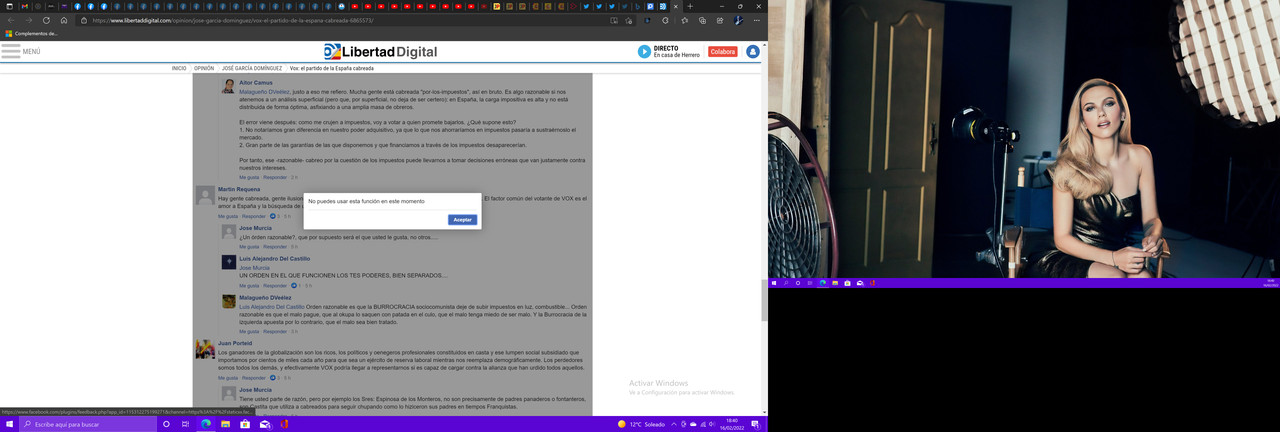Image resolution: width=1280 pixels, height=432 pixels.
Task: Open Office icon in the taskbar
Action: (285, 424)
